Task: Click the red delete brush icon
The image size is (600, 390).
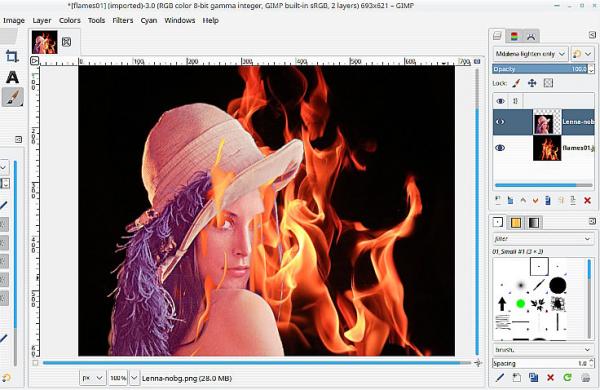Action: tap(550, 378)
